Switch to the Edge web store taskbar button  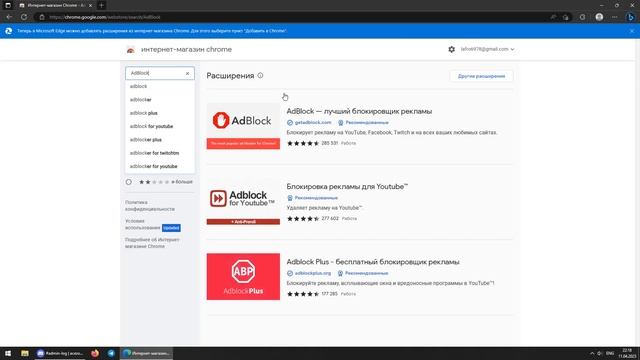point(147,353)
